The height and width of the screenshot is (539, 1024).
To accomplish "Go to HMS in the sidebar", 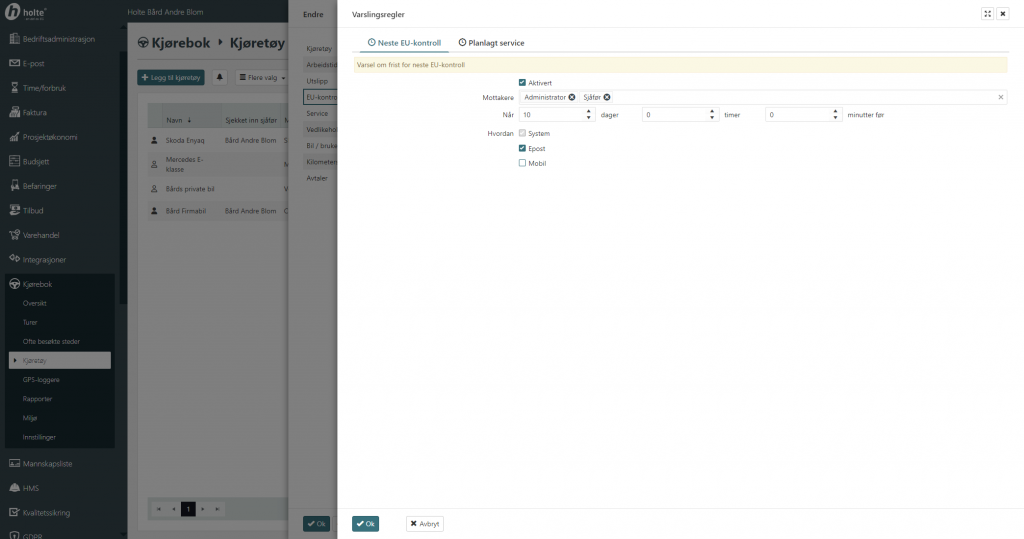I will (x=30, y=488).
